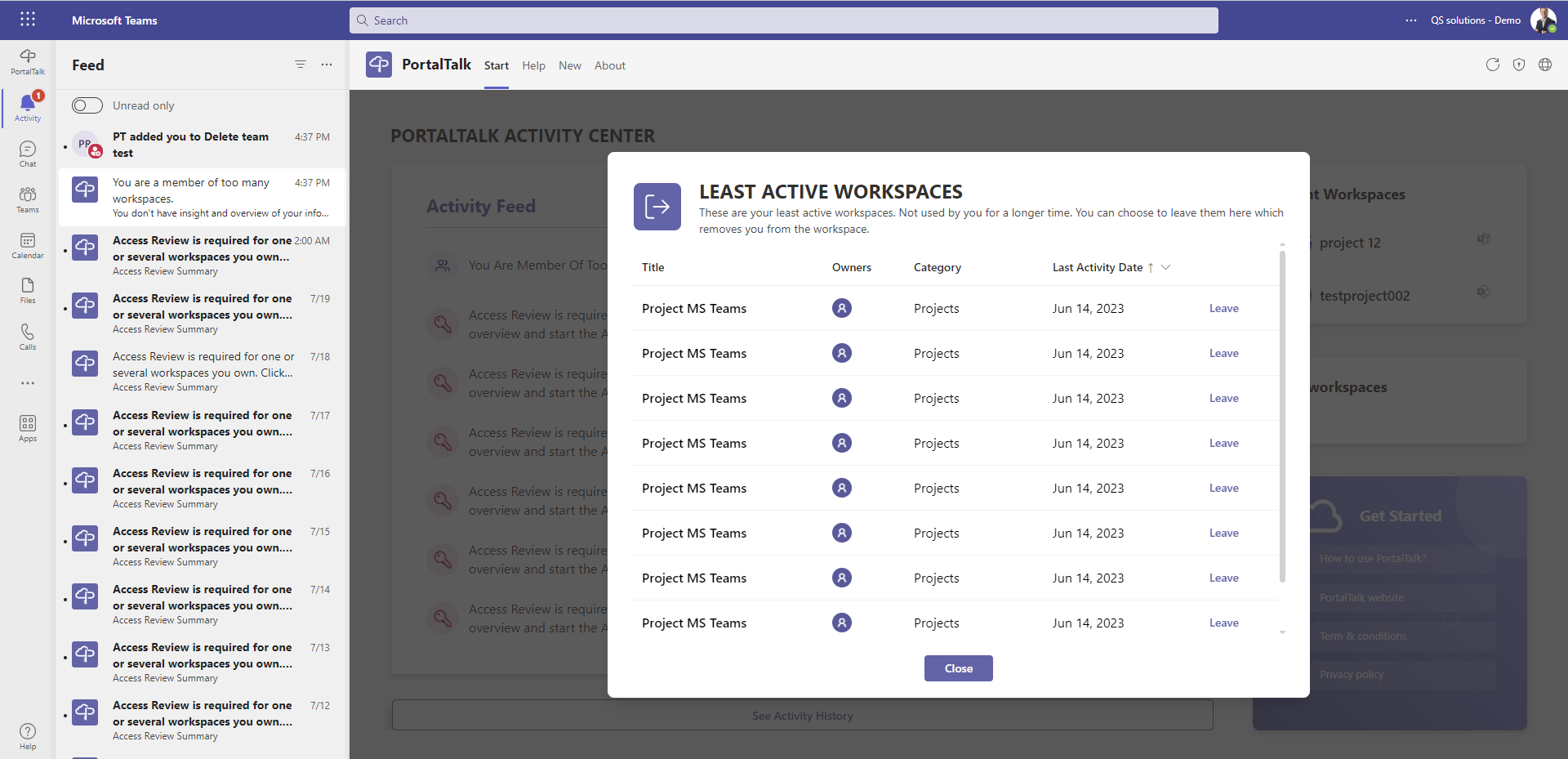Open the Microsoft 365 app launcher waffle
The image size is (1568, 759).
pyautogui.click(x=27, y=20)
